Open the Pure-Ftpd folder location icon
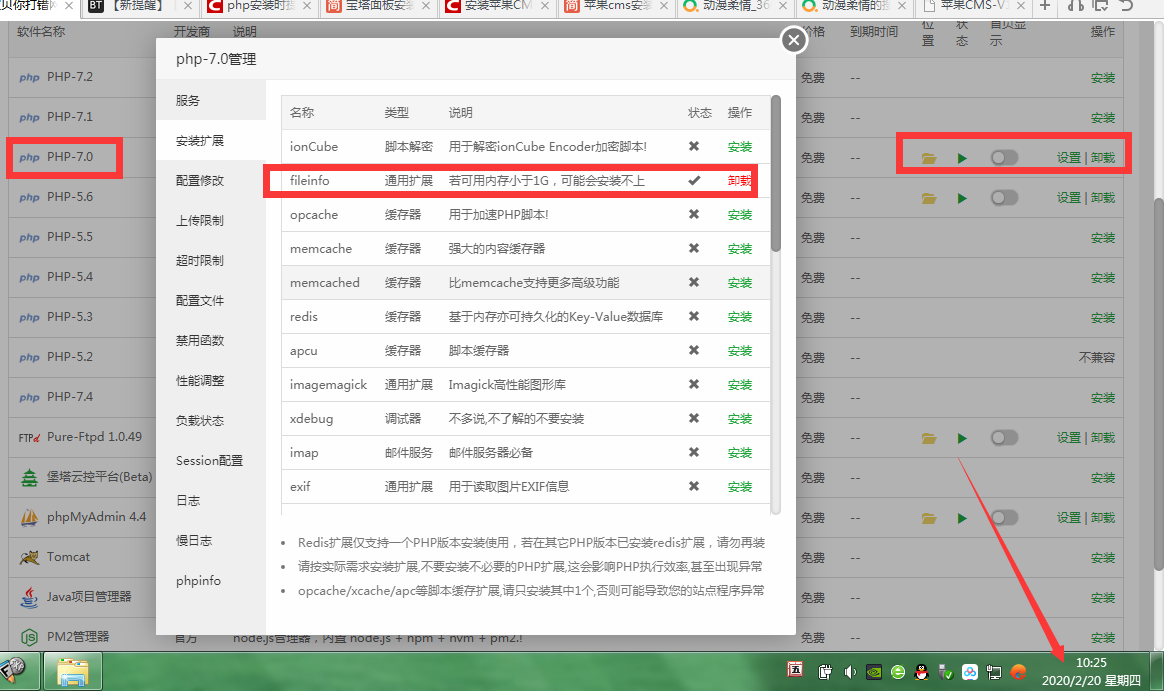The width and height of the screenshot is (1164, 691). point(929,438)
